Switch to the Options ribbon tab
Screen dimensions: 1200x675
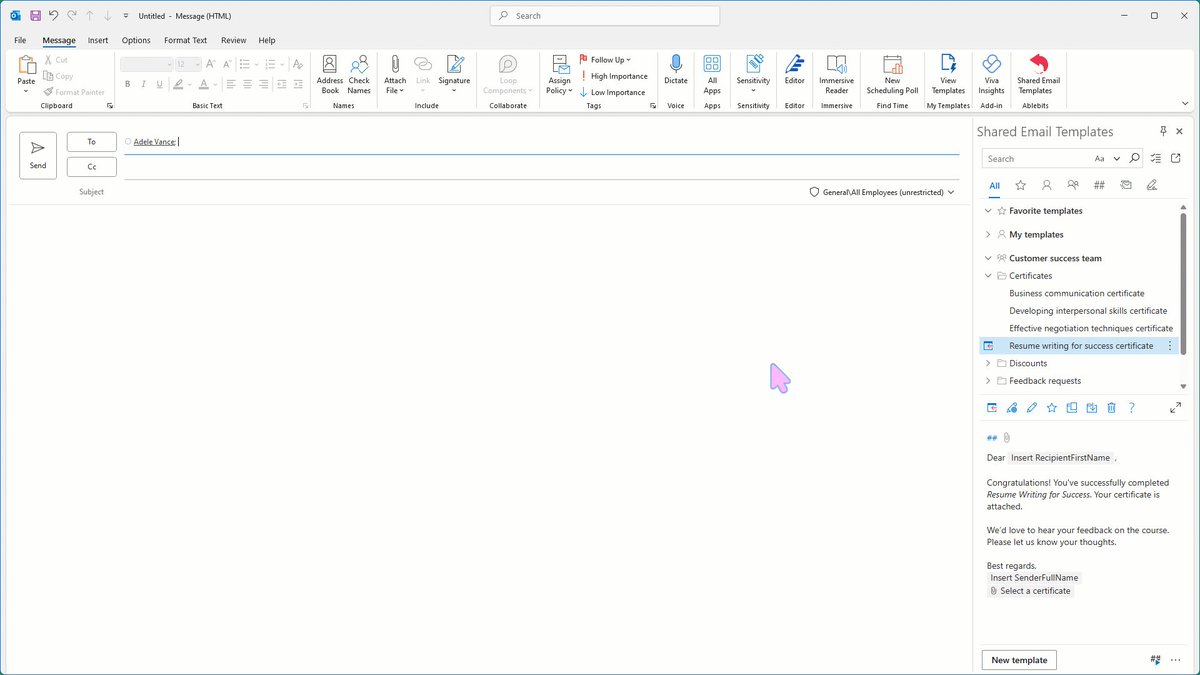[136, 40]
